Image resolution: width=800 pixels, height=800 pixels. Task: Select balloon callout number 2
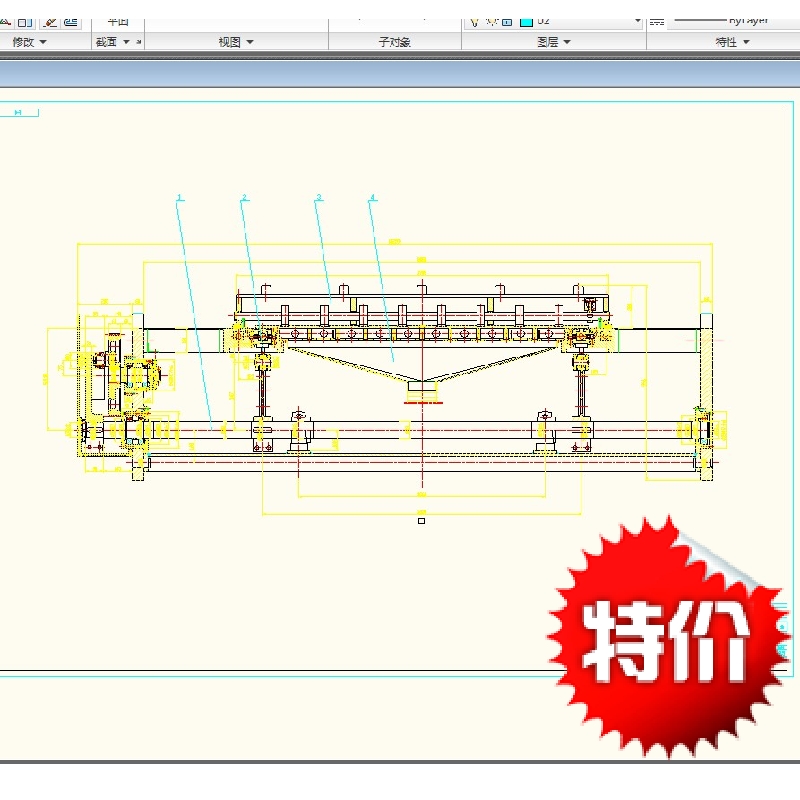click(x=244, y=197)
